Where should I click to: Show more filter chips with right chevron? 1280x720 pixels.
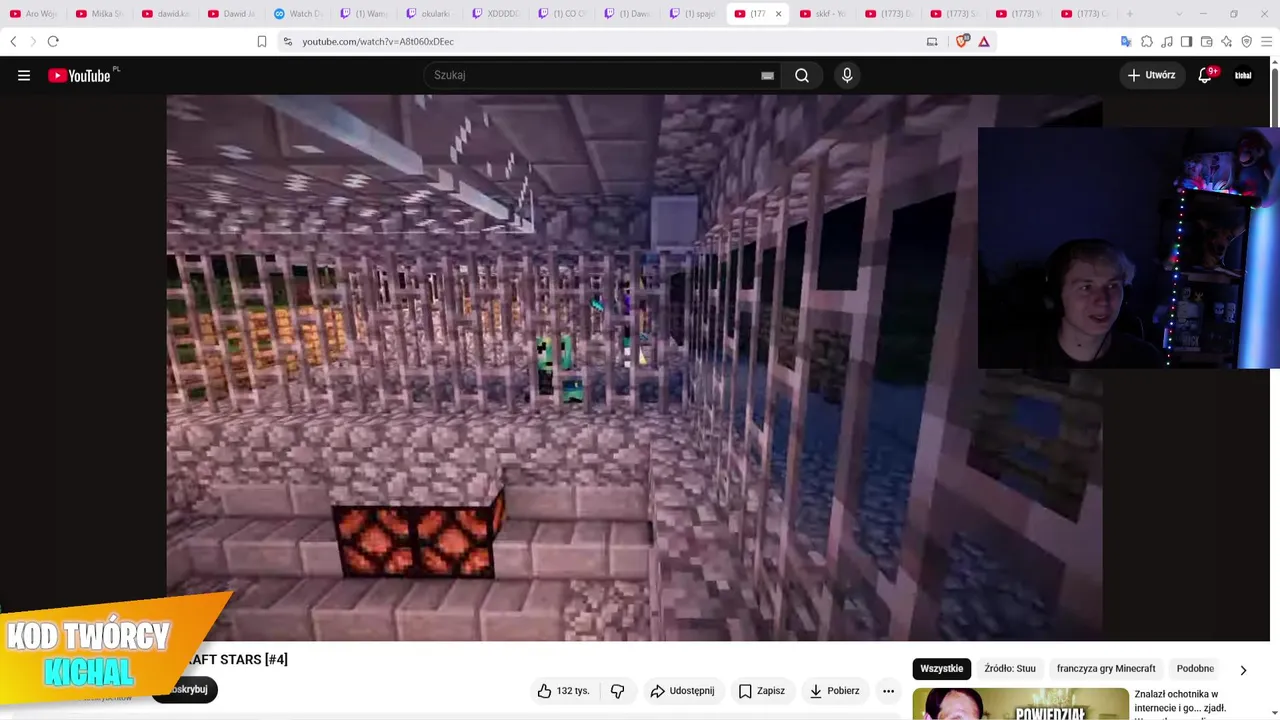point(1243,670)
